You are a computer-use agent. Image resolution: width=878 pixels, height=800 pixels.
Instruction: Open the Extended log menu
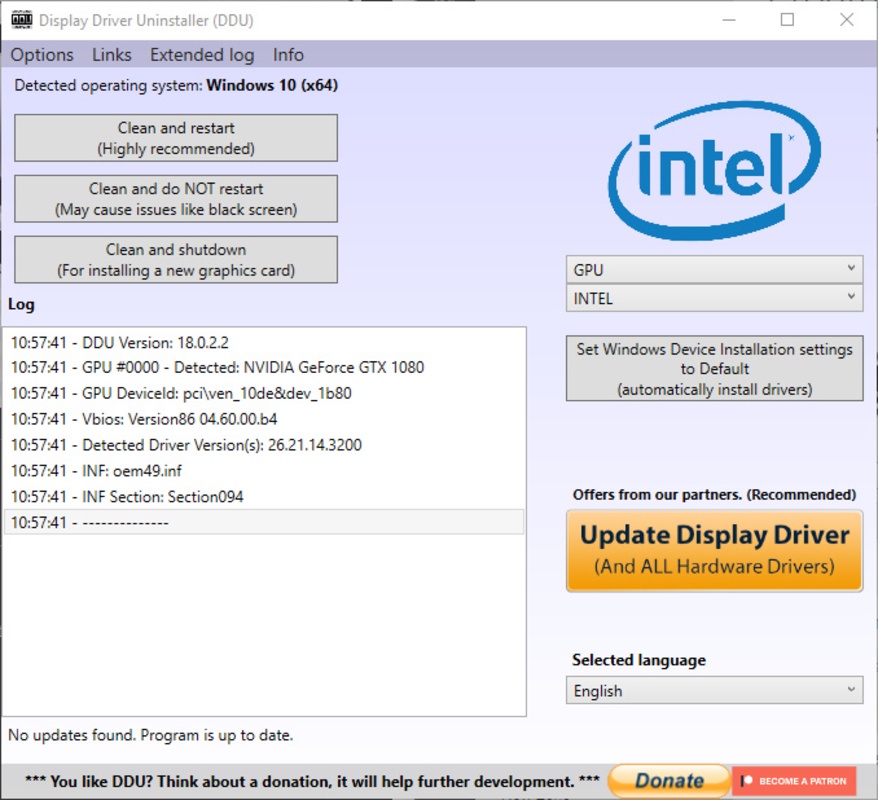pos(202,55)
